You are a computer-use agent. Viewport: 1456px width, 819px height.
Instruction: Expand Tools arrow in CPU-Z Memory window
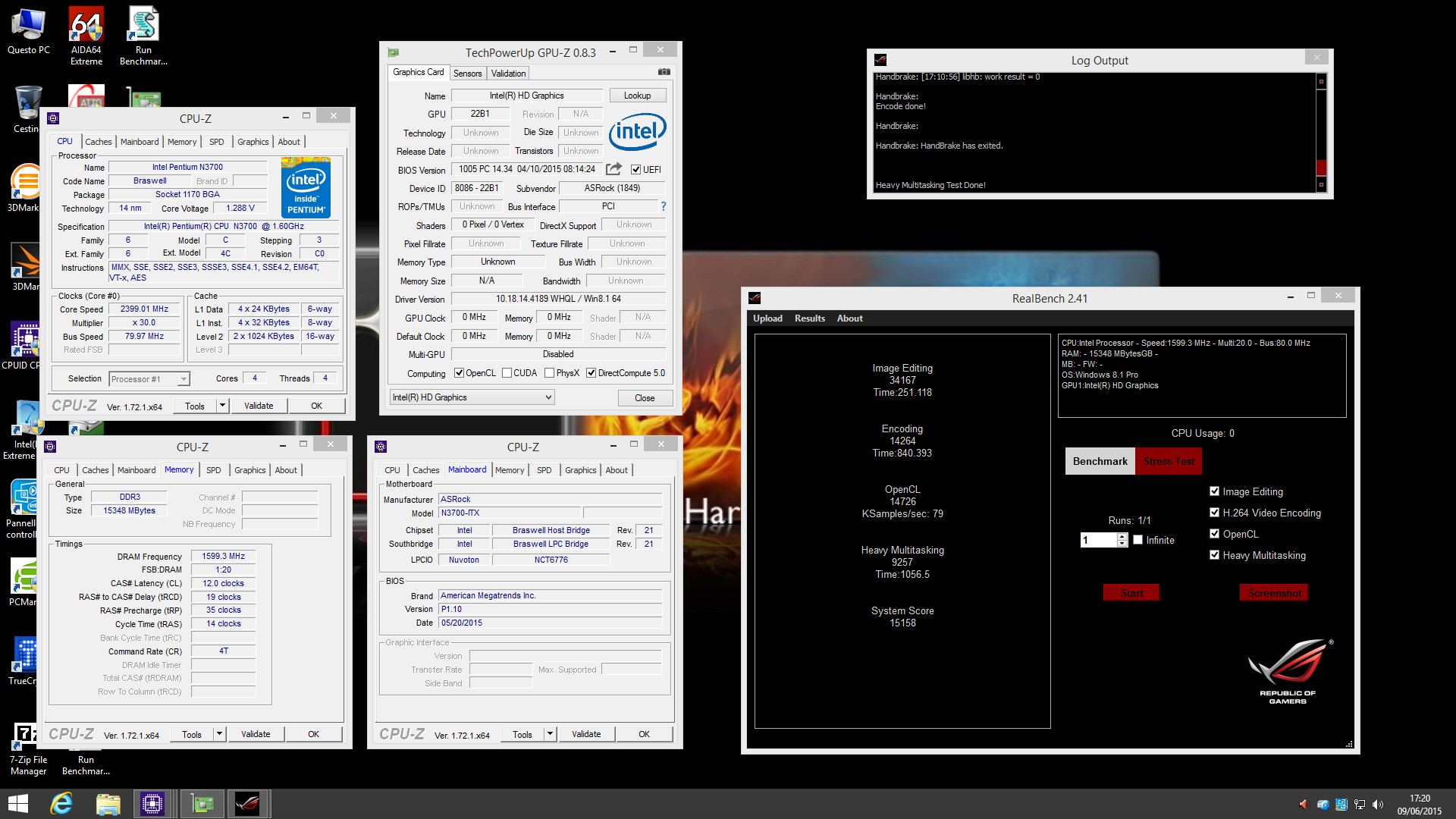coord(219,734)
